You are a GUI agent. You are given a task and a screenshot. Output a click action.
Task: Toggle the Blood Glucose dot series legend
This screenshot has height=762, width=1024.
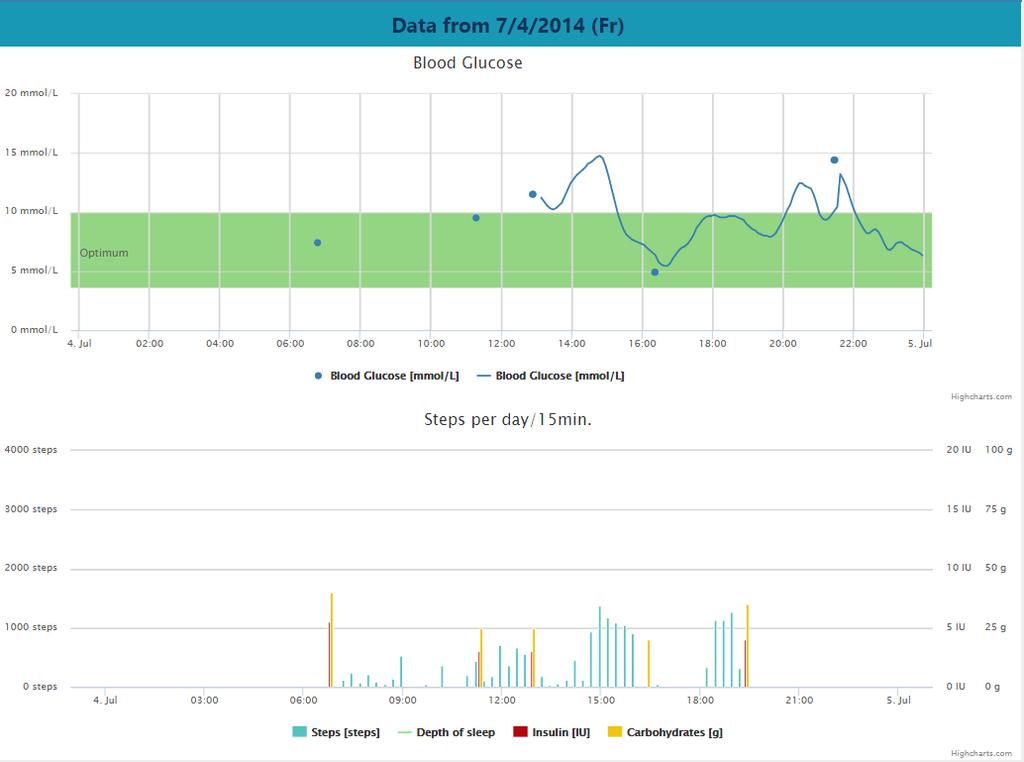point(387,376)
